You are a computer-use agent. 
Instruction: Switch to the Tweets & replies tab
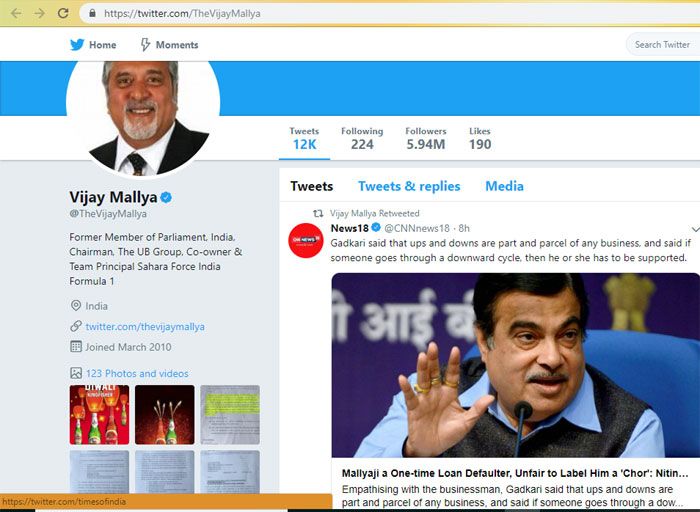tap(409, 186)
